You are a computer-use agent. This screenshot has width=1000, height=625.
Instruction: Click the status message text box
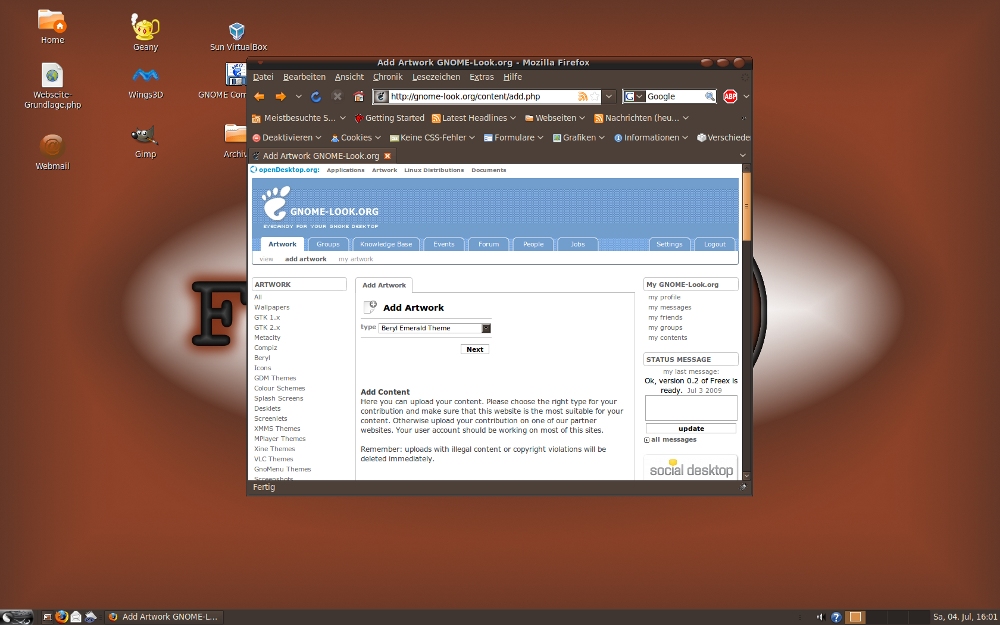(691, 408)
